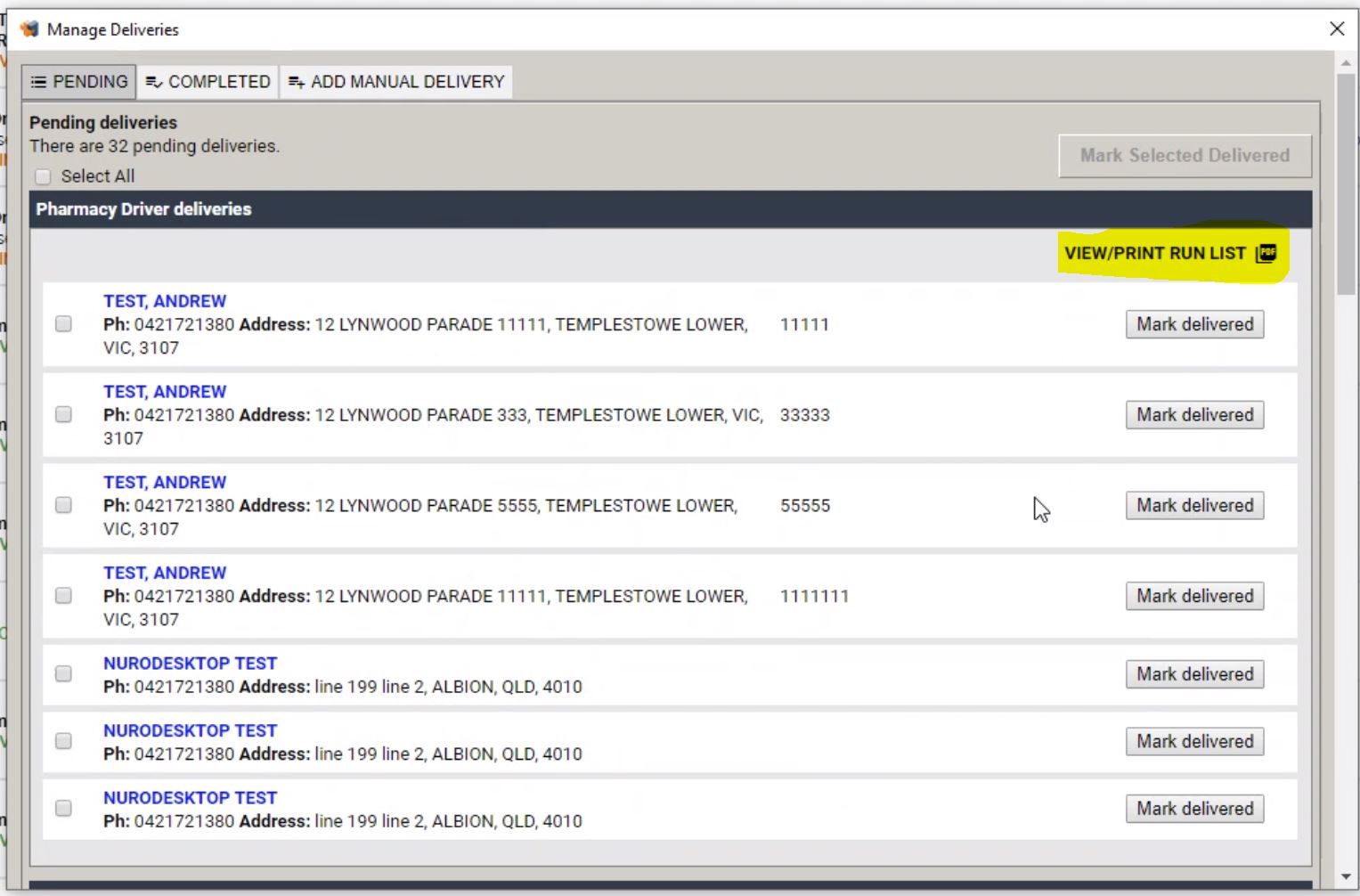
Task: Click the Pharmacy Driver deliveries section header
Action: click(671, 209)
